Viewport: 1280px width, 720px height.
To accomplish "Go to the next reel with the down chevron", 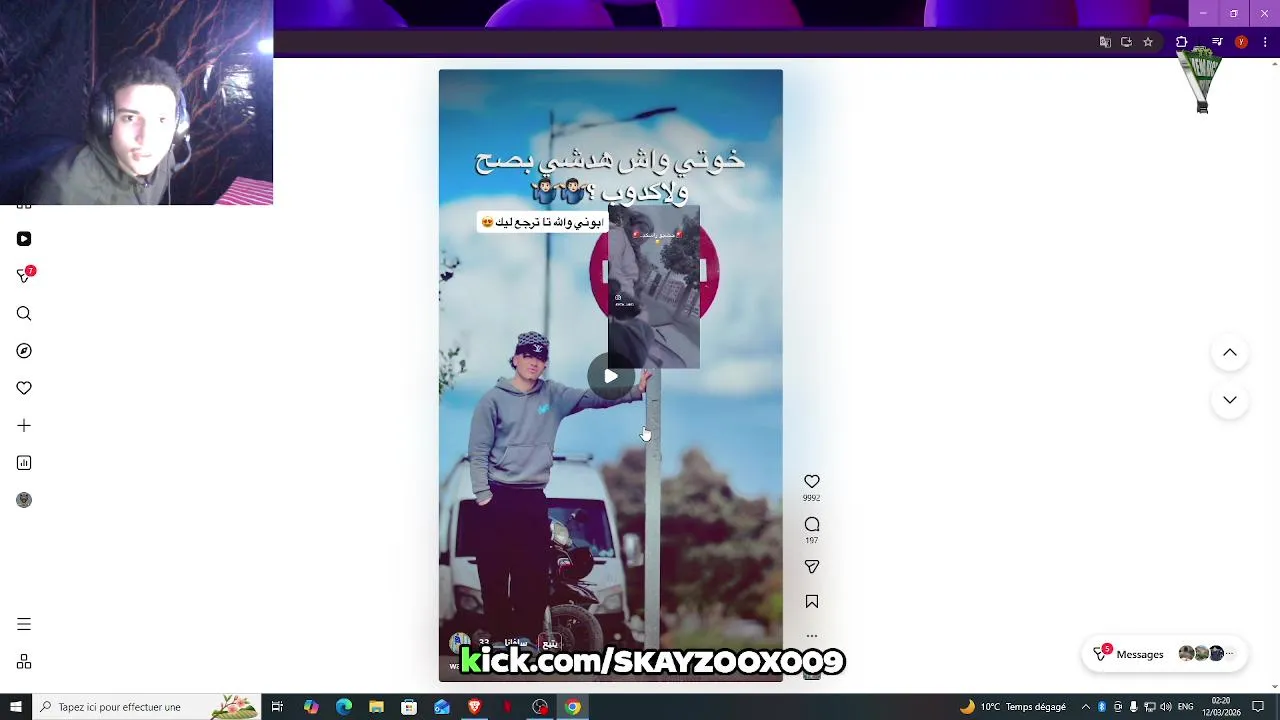I will [x=1230, y=400].
